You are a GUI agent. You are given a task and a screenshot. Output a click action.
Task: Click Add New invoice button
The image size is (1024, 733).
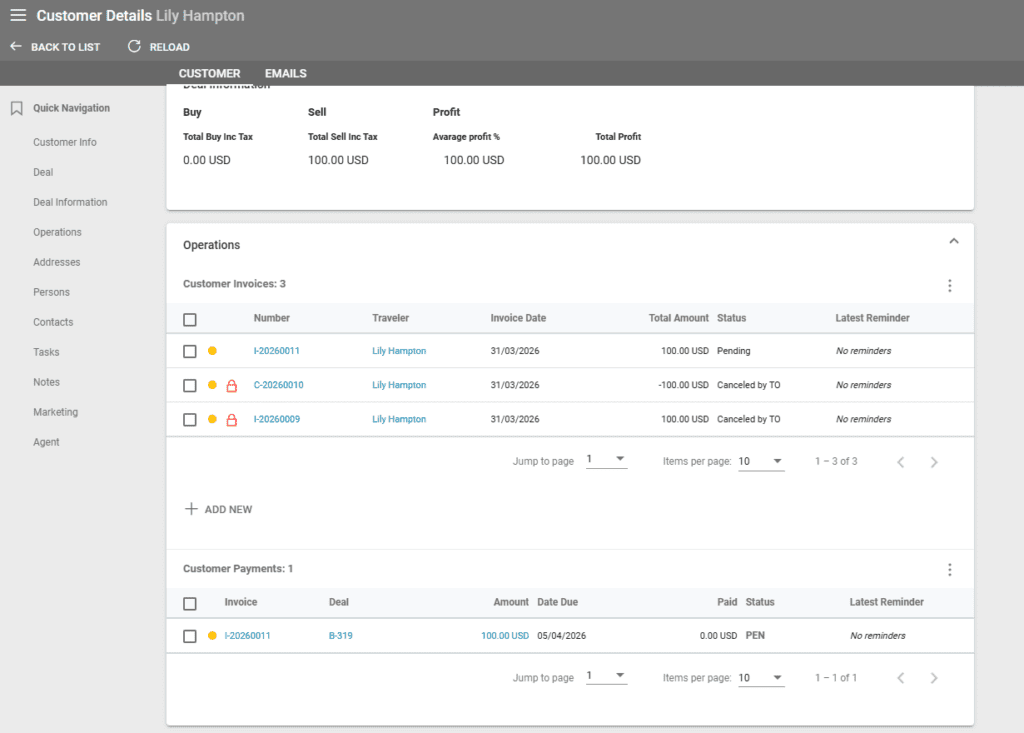click(x=219, y=510)
